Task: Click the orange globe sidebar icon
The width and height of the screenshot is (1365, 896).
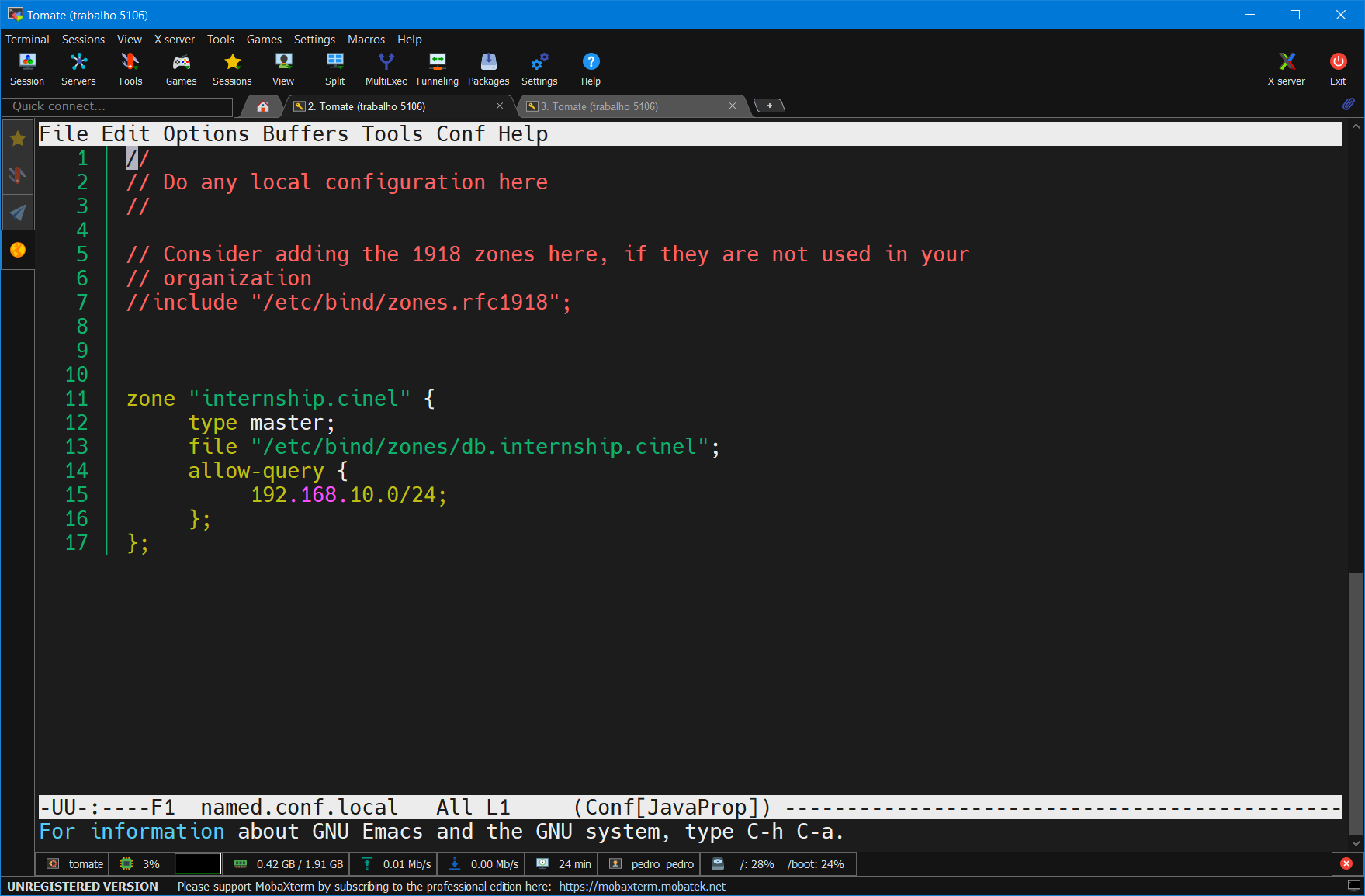Action: coord(18,249)
